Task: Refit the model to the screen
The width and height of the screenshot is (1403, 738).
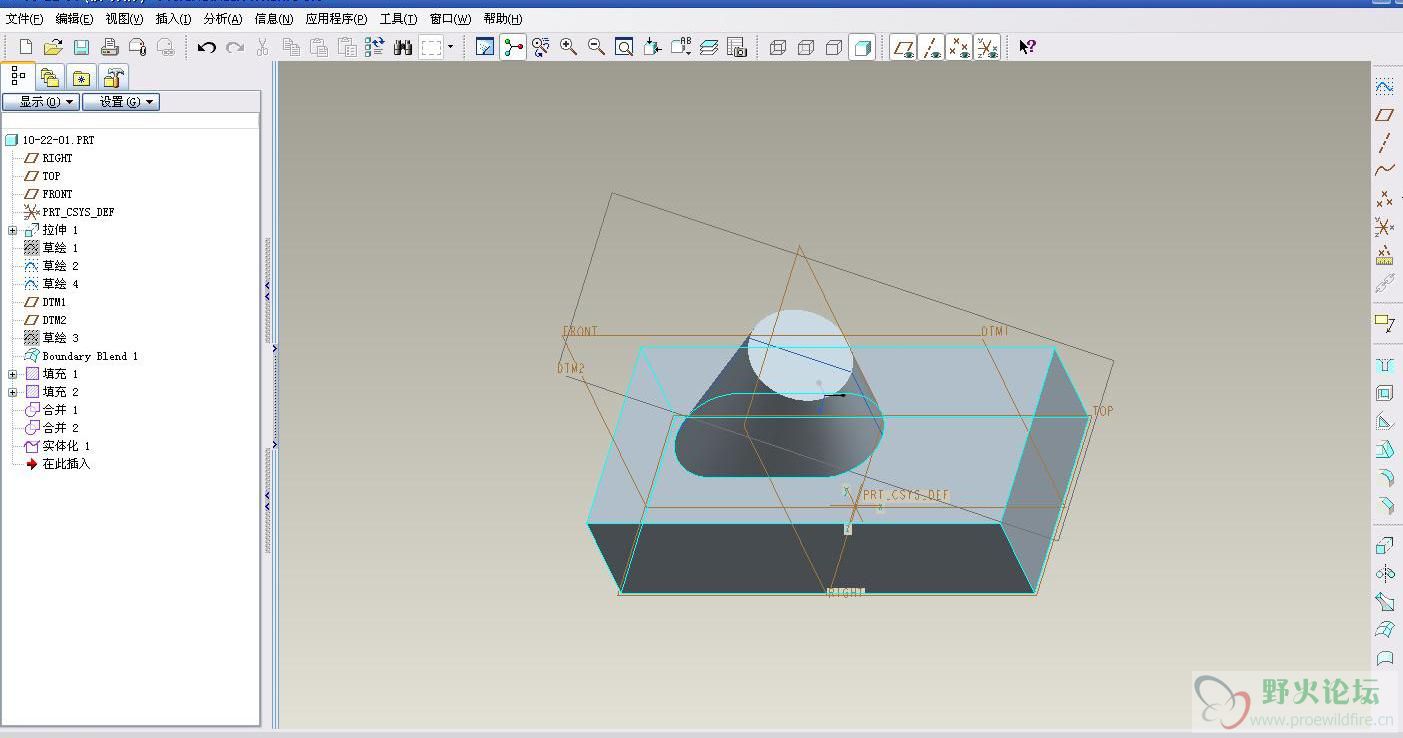Action: point(624,47)
